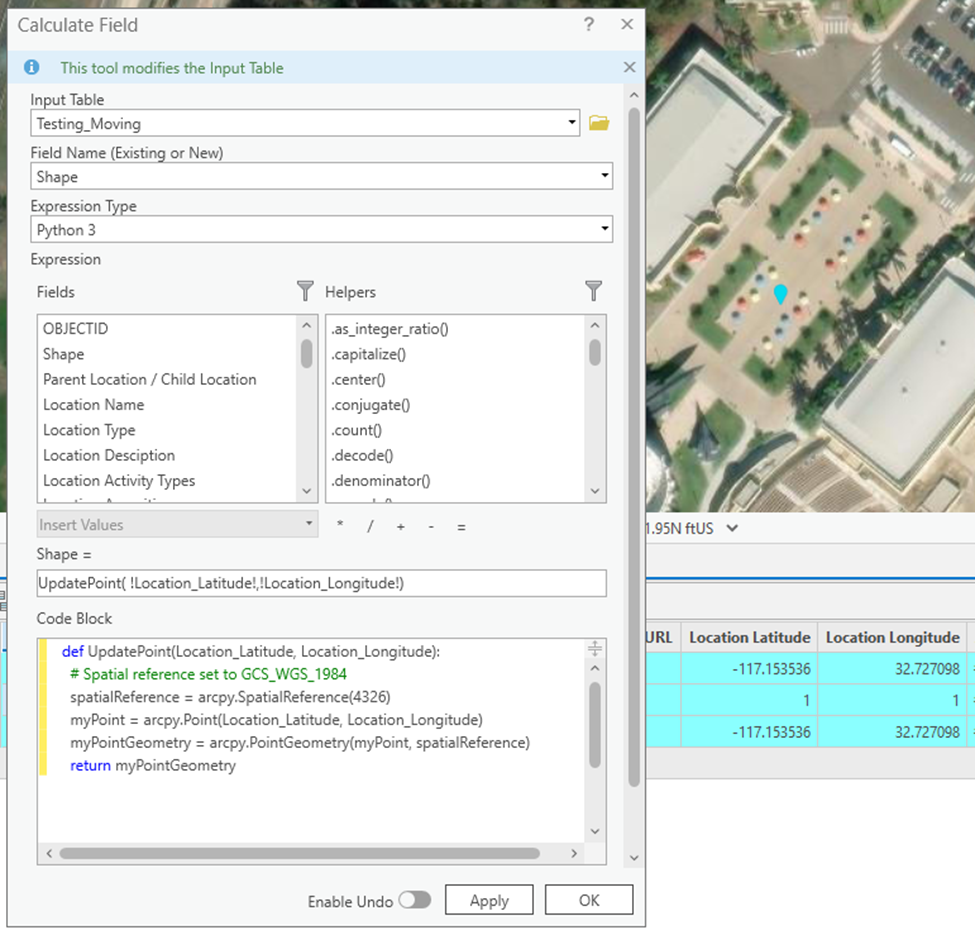Click the Fields filter funnel icon
Image resolution: width=975 pixels, height=935 pixels.
tap(305, 291)
